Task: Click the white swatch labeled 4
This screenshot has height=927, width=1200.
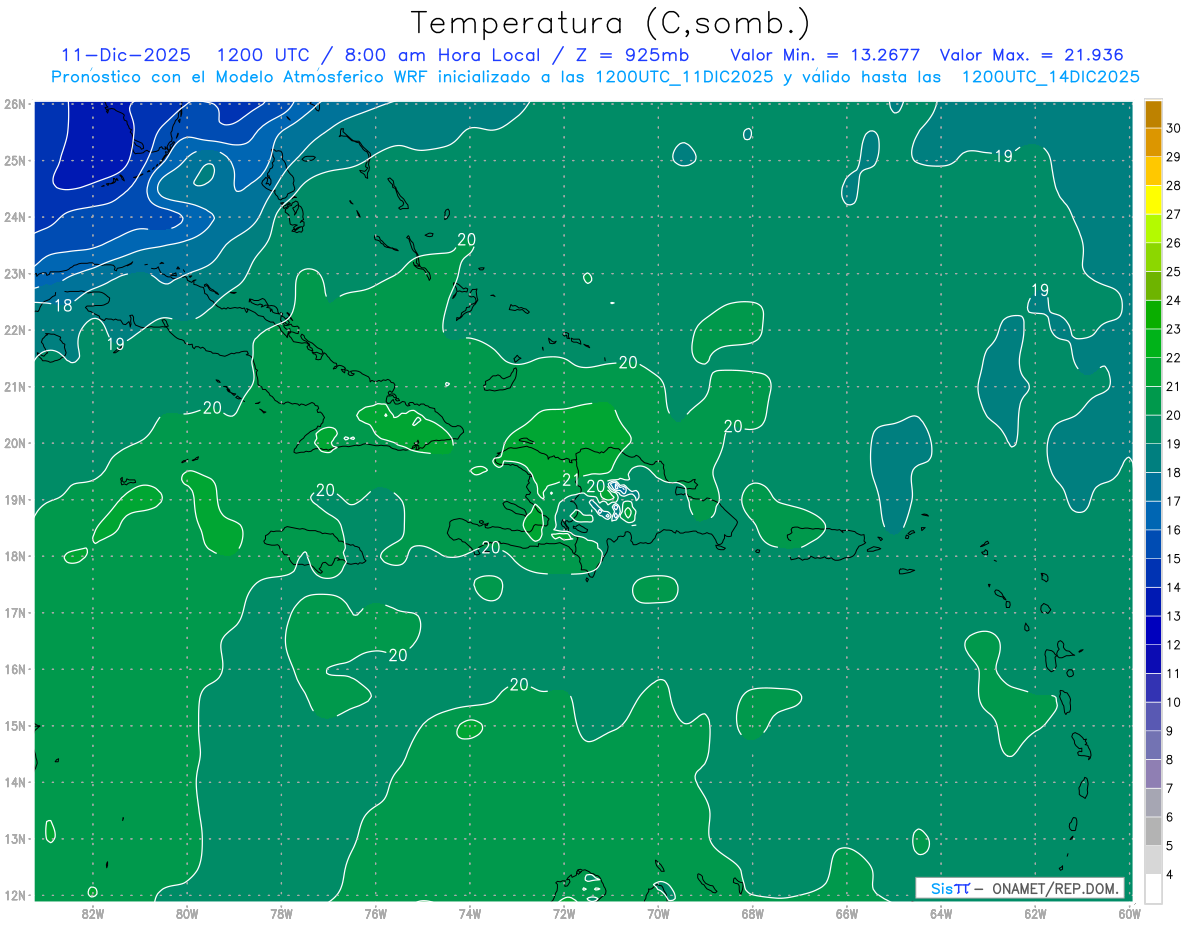Action: pyautogui.click(x=1153, y=888)
